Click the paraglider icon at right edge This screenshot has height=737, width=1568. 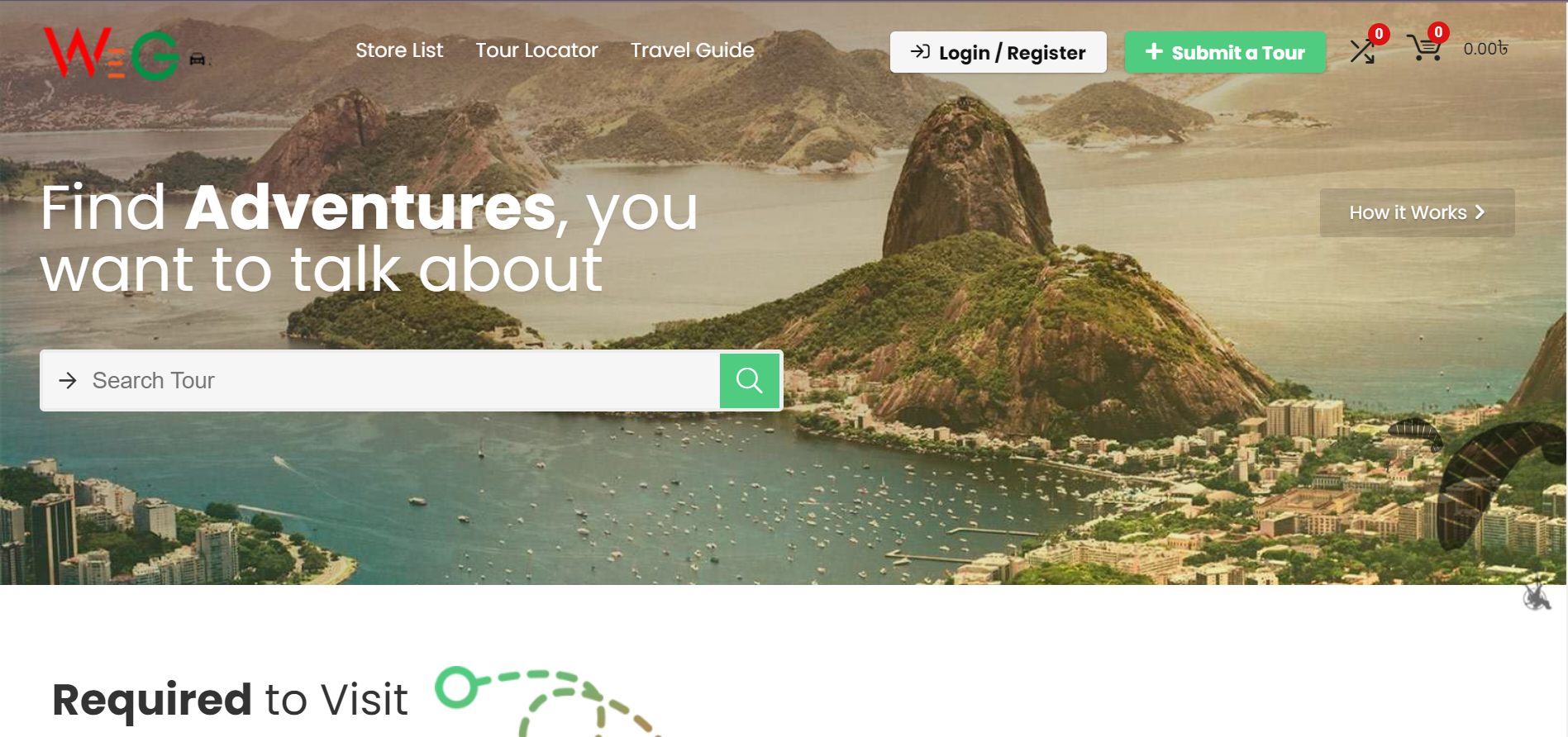1537,595
